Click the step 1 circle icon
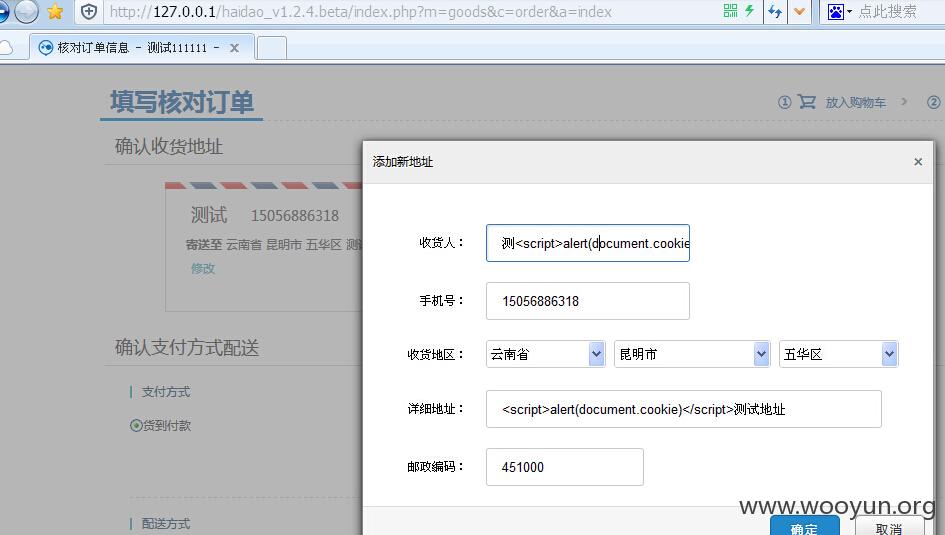Screen dimensions: 945x535 [x=784, y=102]
